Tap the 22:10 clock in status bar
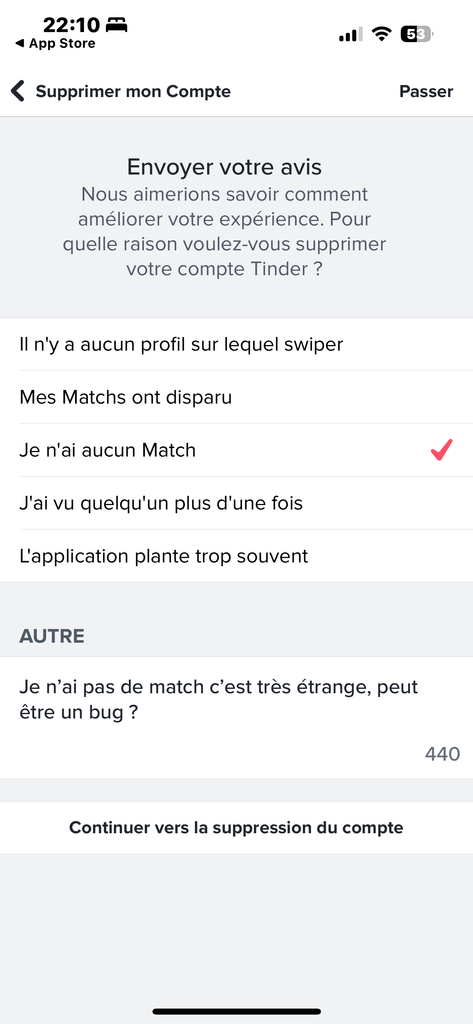The image size is (473, 1024). [x=71, y=25]
